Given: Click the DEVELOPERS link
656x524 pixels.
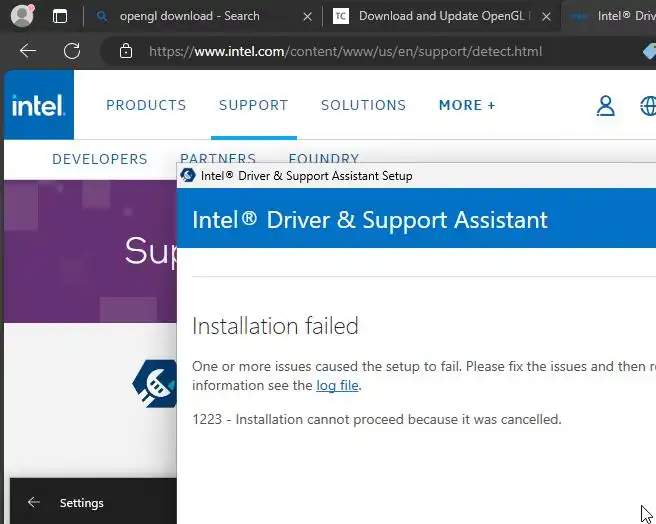Looking at the screenshot, I should [x=99, y=159].
